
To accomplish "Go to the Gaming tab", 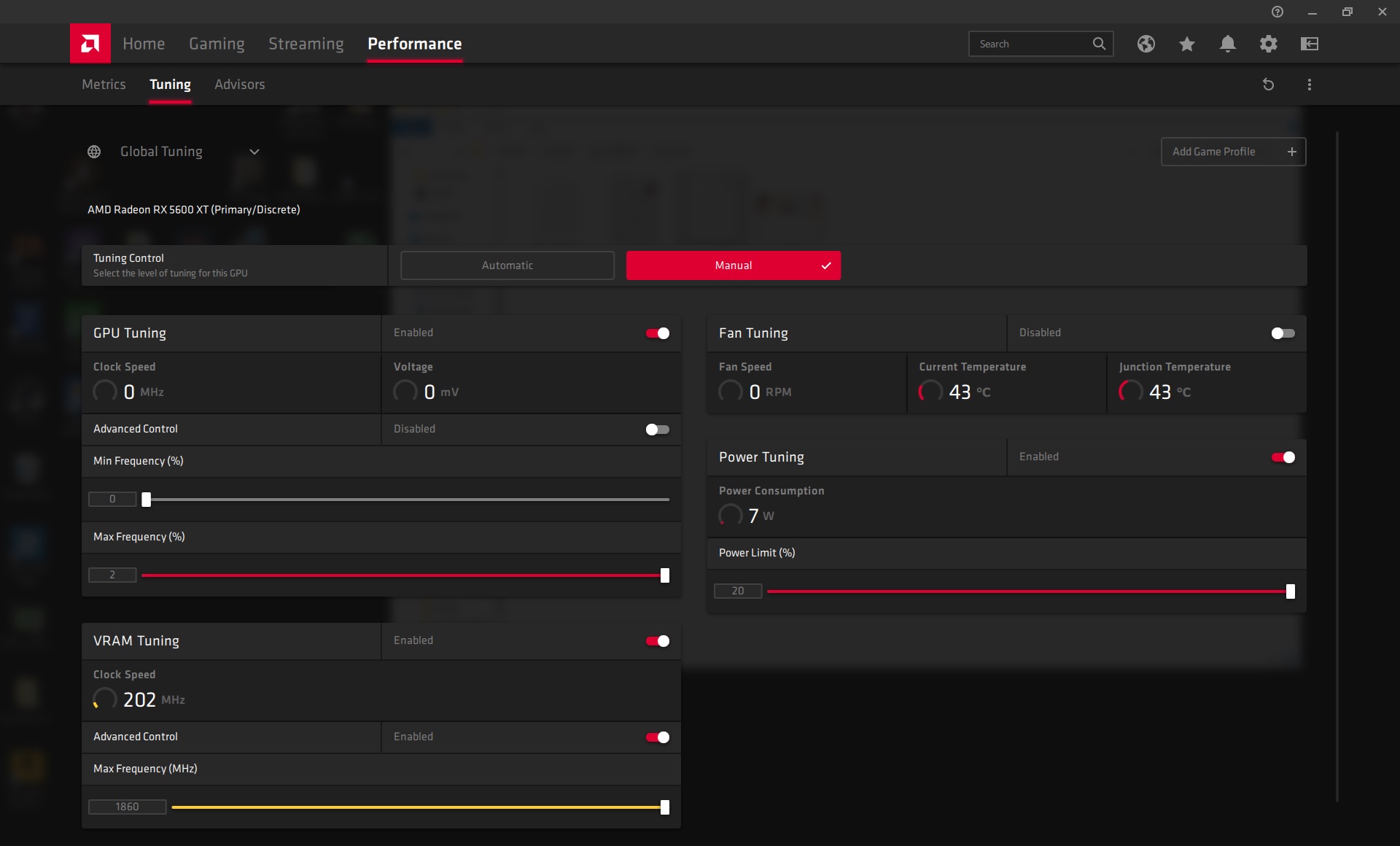I will [217, 44].
